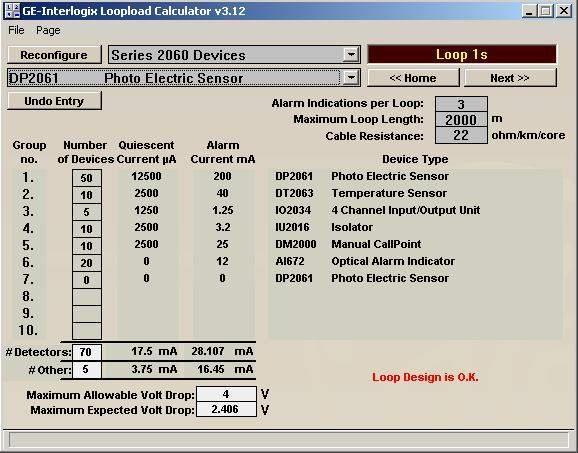Minimize the Loopload Calculator window
Image resolution: width=578 pixels, height=453 pixels.
click(x=529, y=11)
